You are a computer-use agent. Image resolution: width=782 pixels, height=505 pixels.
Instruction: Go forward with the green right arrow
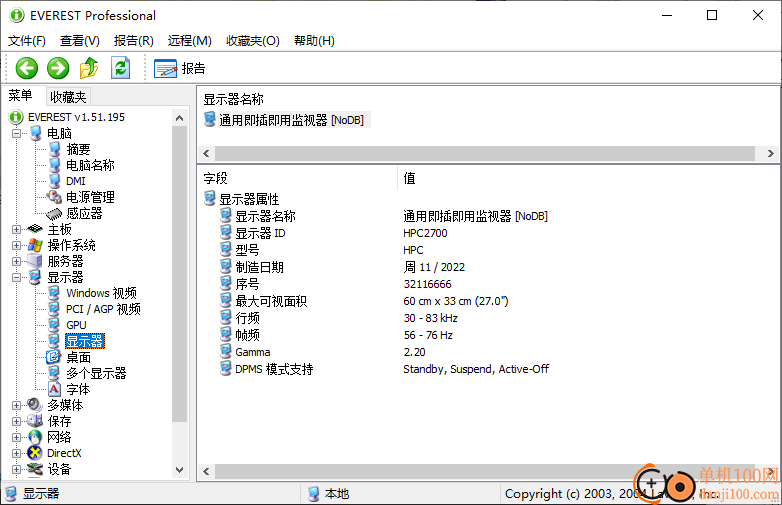pos(58,68)
